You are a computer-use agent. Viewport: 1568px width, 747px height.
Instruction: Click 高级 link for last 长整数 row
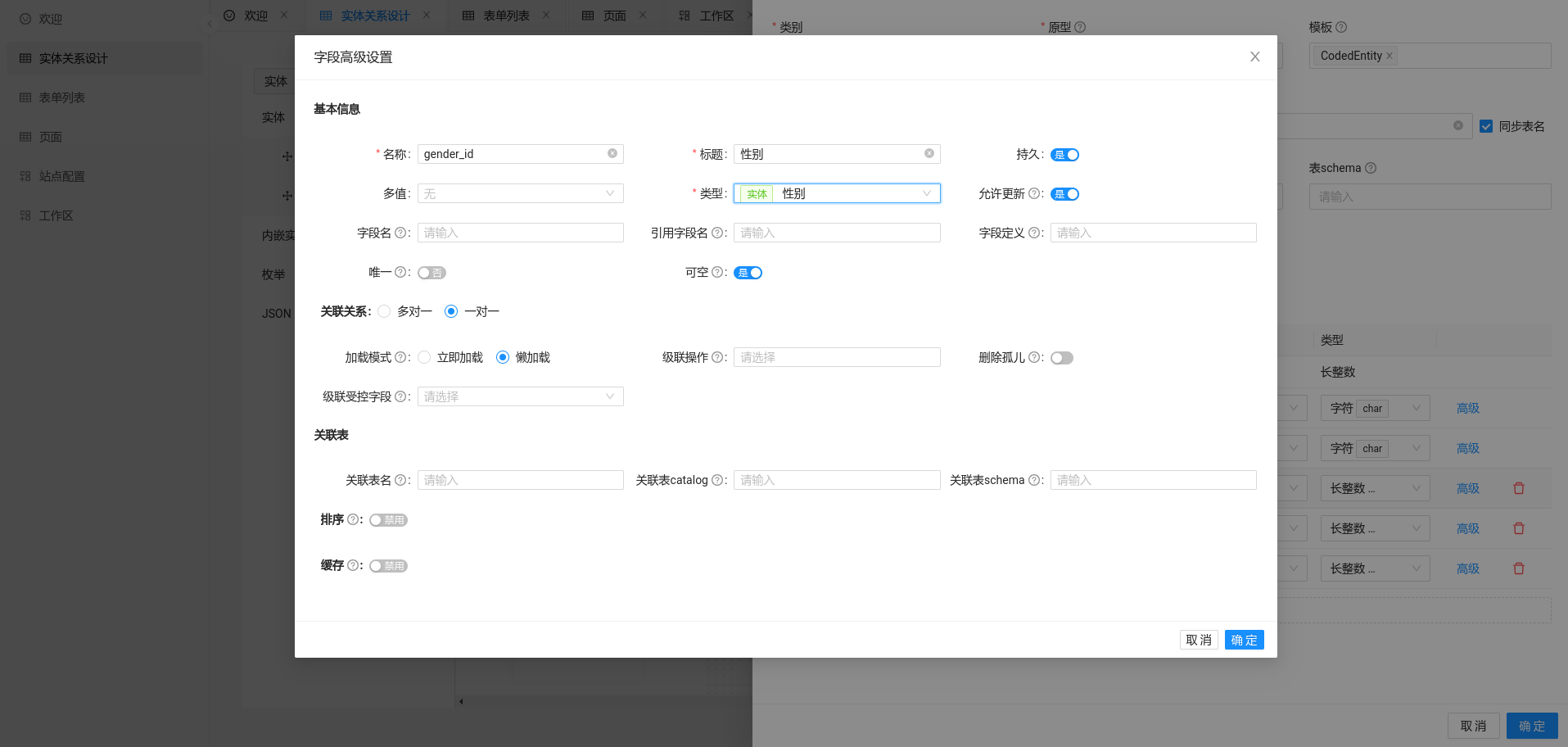point(1468,568)
